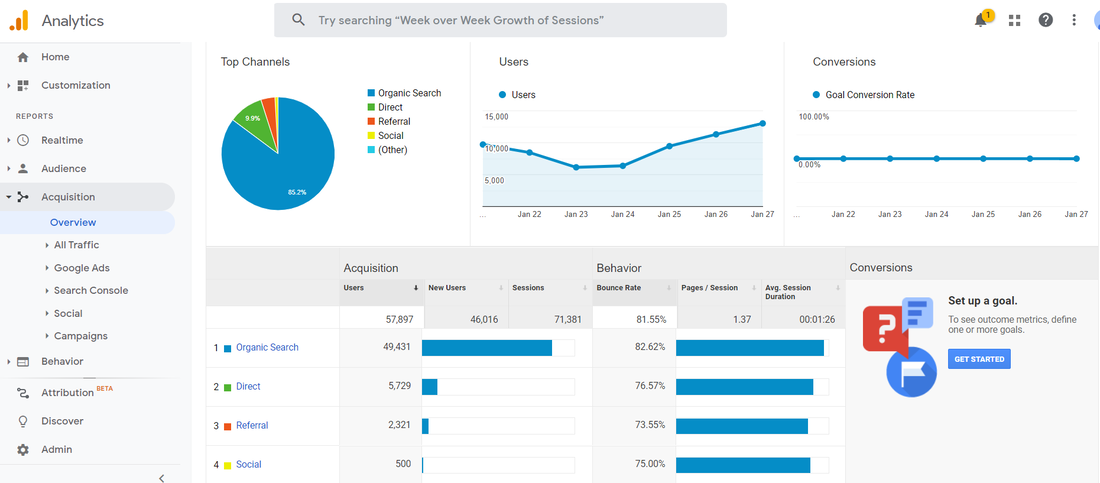Click the Admin gear icon

pos(23,449)
